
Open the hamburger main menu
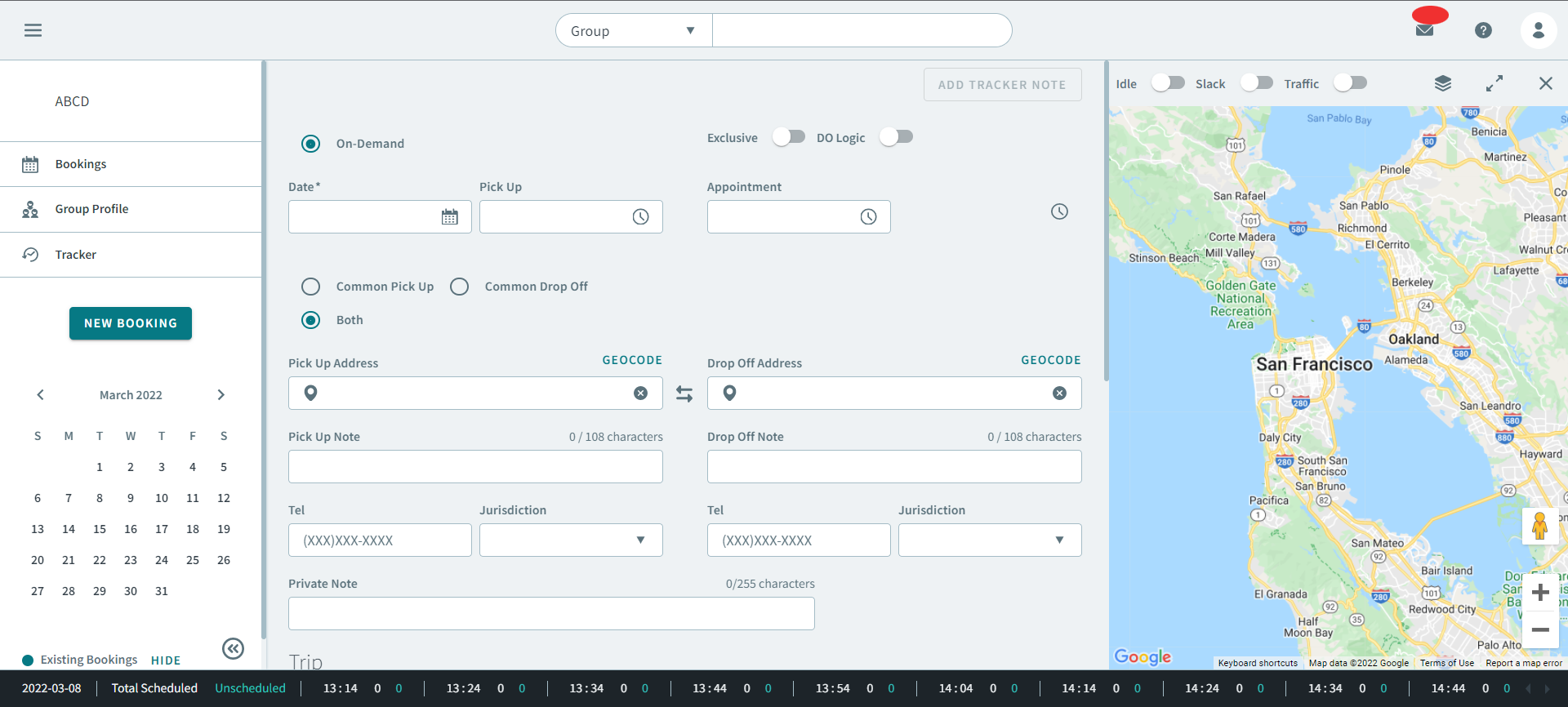coord(33,30)
